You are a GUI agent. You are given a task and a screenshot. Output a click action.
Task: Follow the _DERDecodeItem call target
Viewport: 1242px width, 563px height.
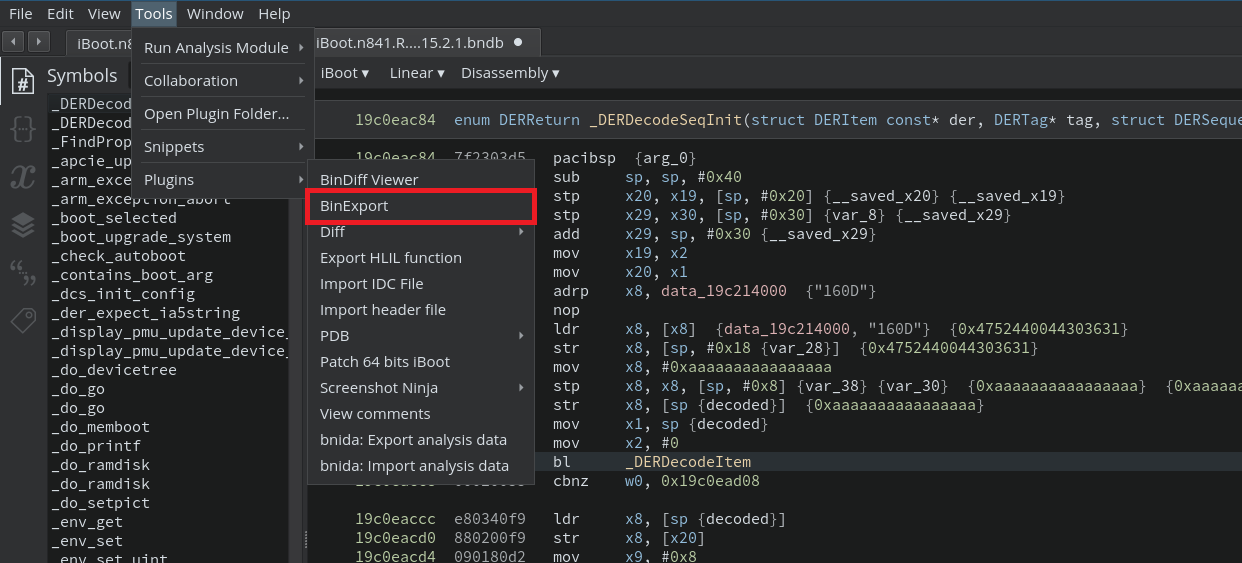tap(687, 462)
